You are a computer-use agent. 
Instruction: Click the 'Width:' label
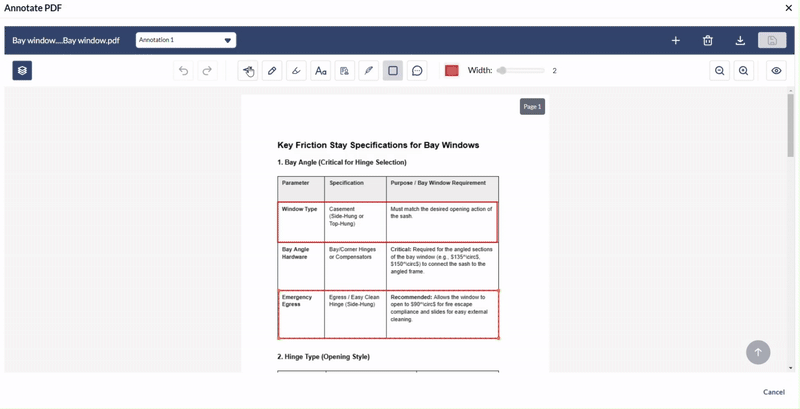[x=480, y=71]
